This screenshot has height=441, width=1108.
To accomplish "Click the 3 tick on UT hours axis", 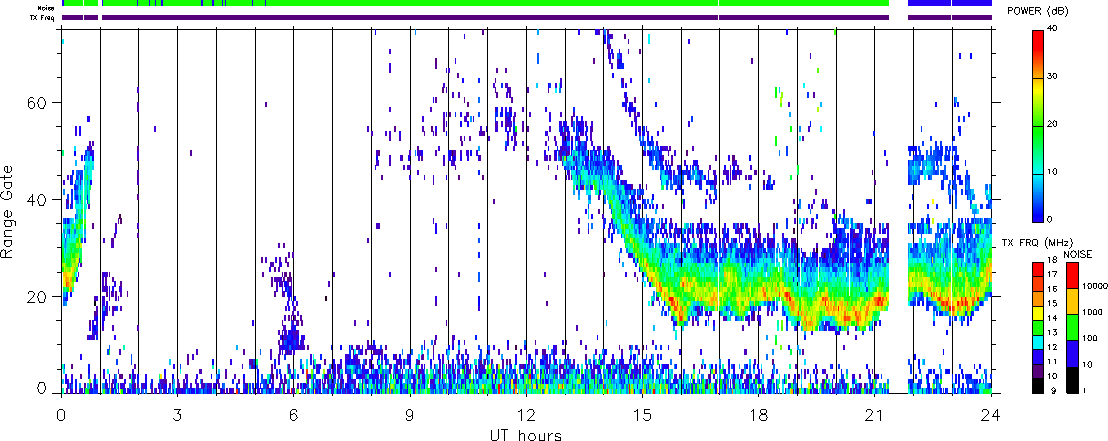I will (x=177, y=414).
